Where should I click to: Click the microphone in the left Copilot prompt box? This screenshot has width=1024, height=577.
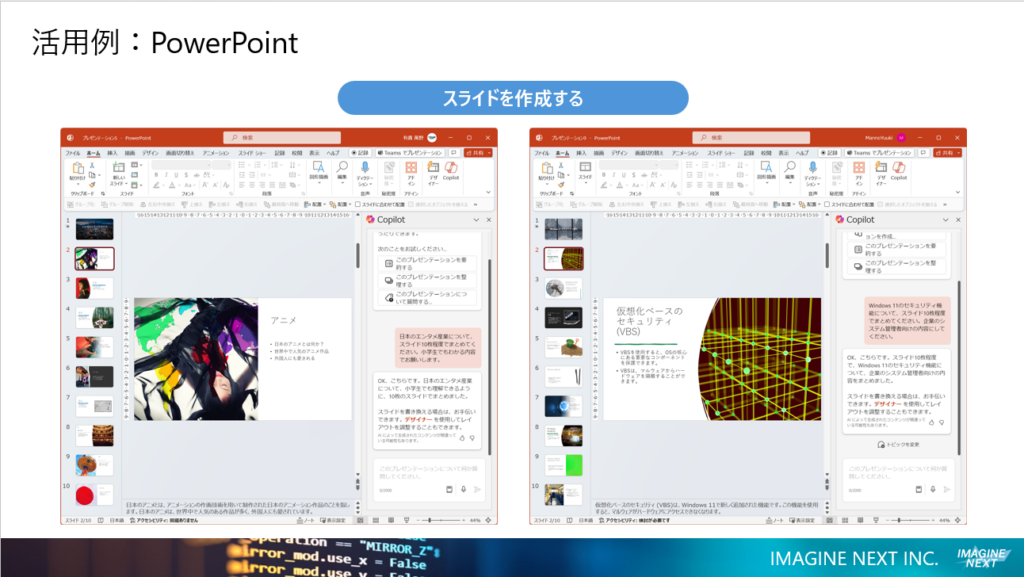click(x=463, y=489)
